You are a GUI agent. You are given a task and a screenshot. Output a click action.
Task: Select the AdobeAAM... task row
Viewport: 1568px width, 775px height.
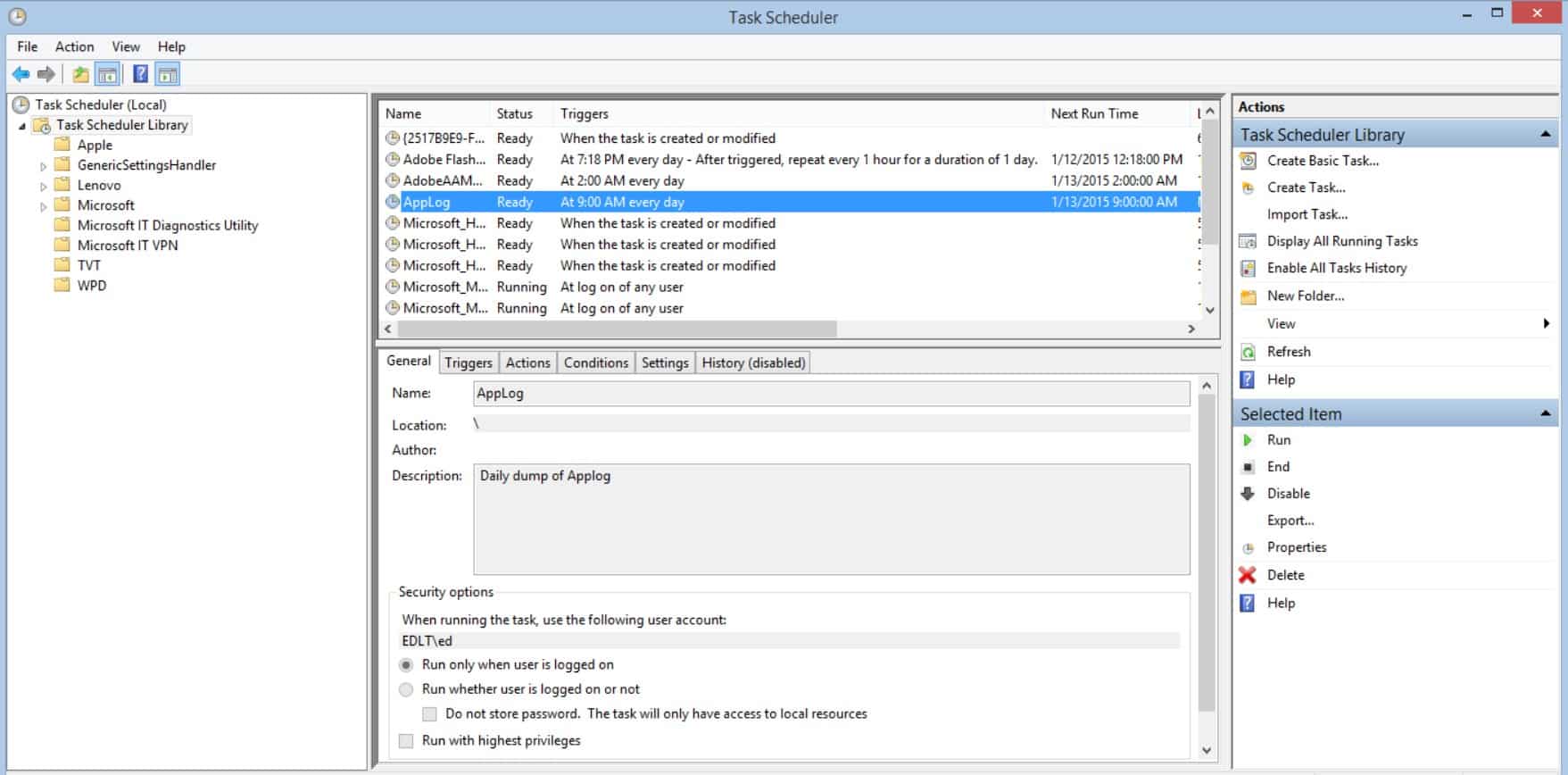pyautogui.click(x=791, y=180)
